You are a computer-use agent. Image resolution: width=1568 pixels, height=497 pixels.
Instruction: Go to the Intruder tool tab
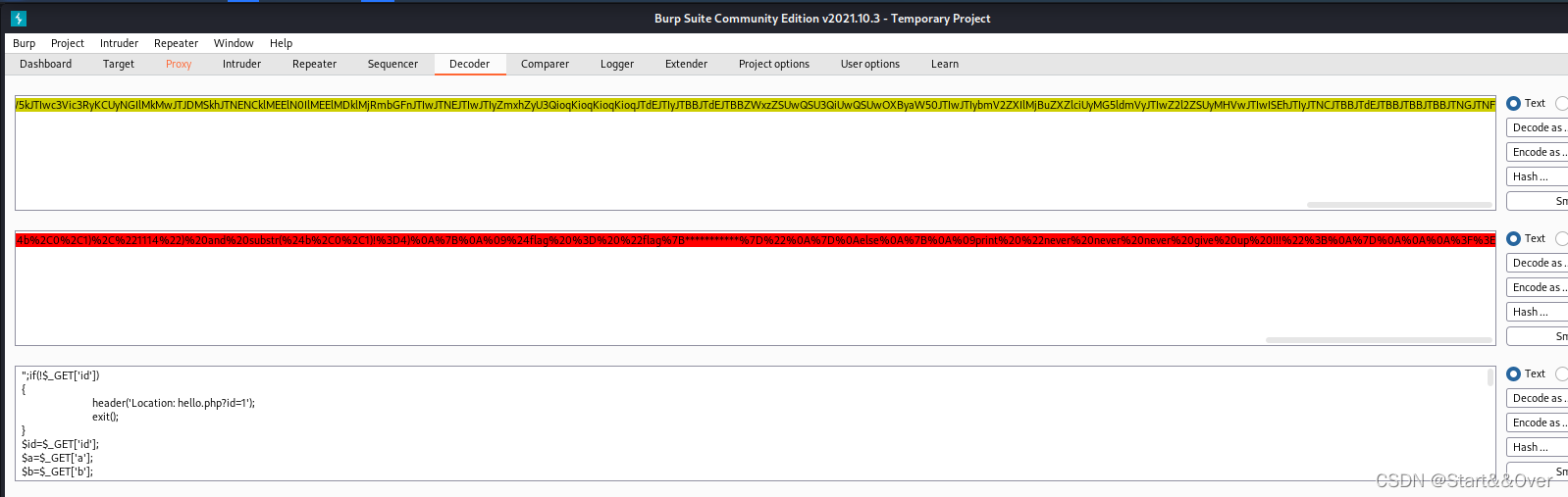[x=241, y=64]
